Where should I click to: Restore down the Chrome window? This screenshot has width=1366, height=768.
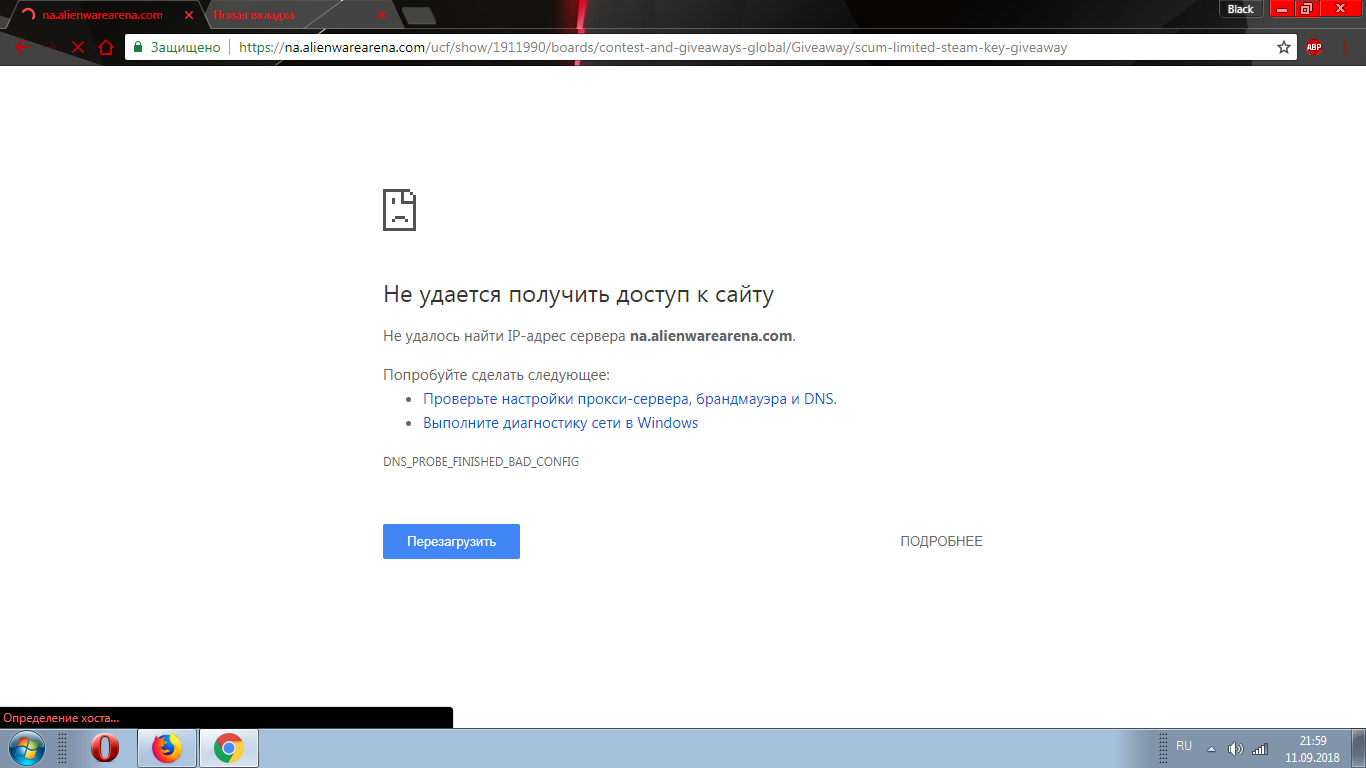(x=1306, y=9)
